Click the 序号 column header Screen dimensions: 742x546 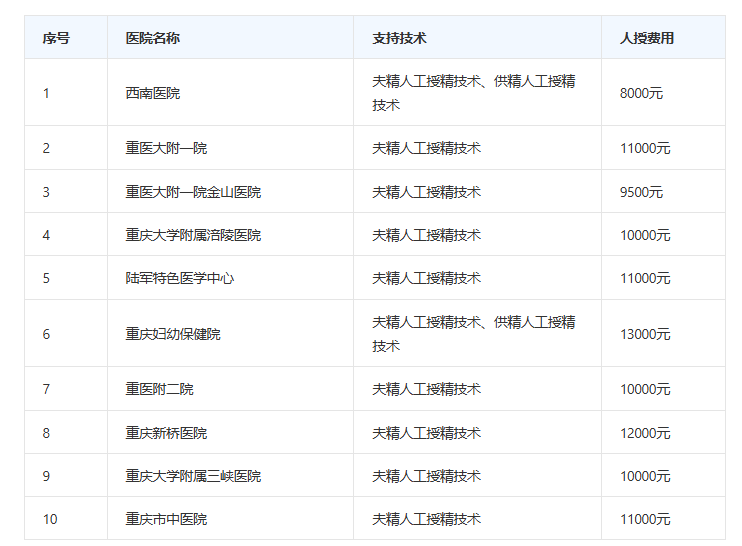coord(56,38)
